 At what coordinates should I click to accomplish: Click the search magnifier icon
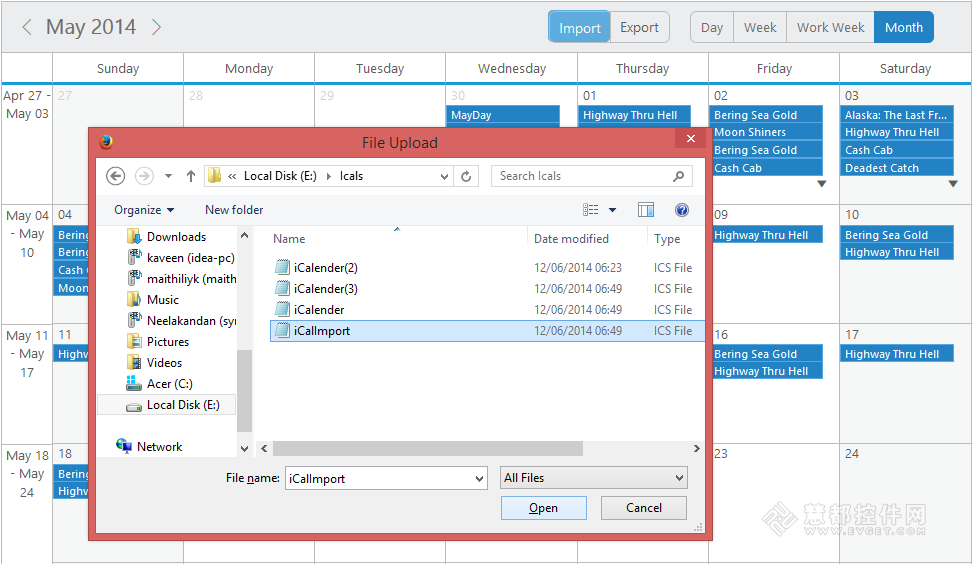pos(678,176)
